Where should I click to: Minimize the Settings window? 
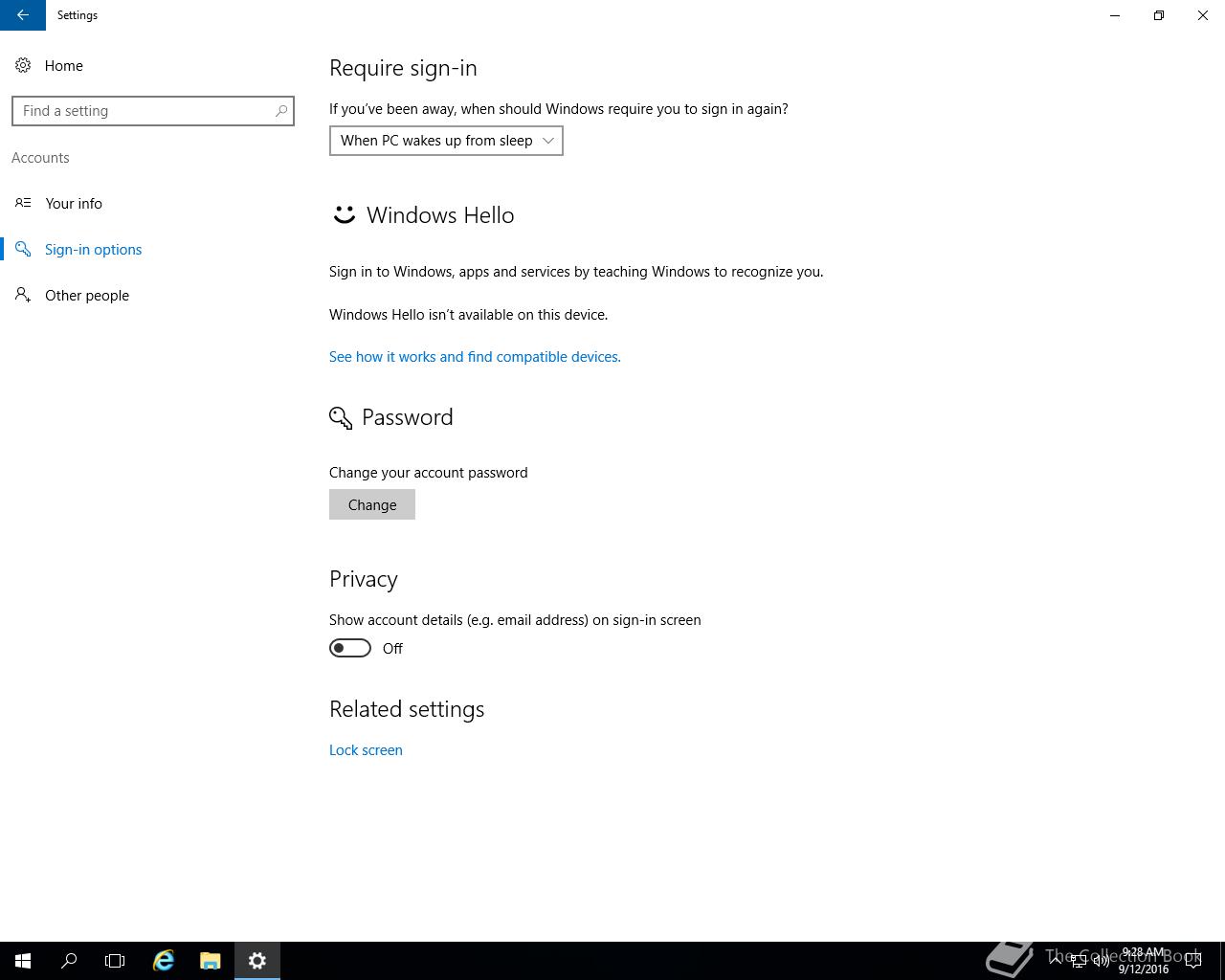[x=1115, y=15]
